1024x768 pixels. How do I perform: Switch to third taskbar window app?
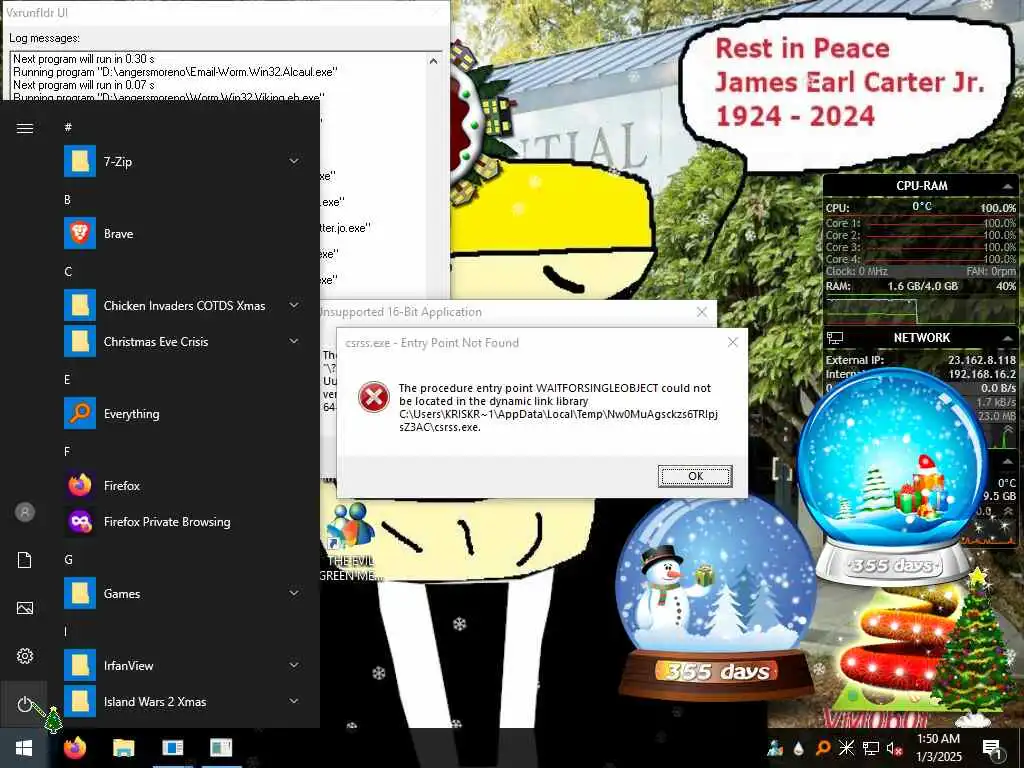(172, 748)
